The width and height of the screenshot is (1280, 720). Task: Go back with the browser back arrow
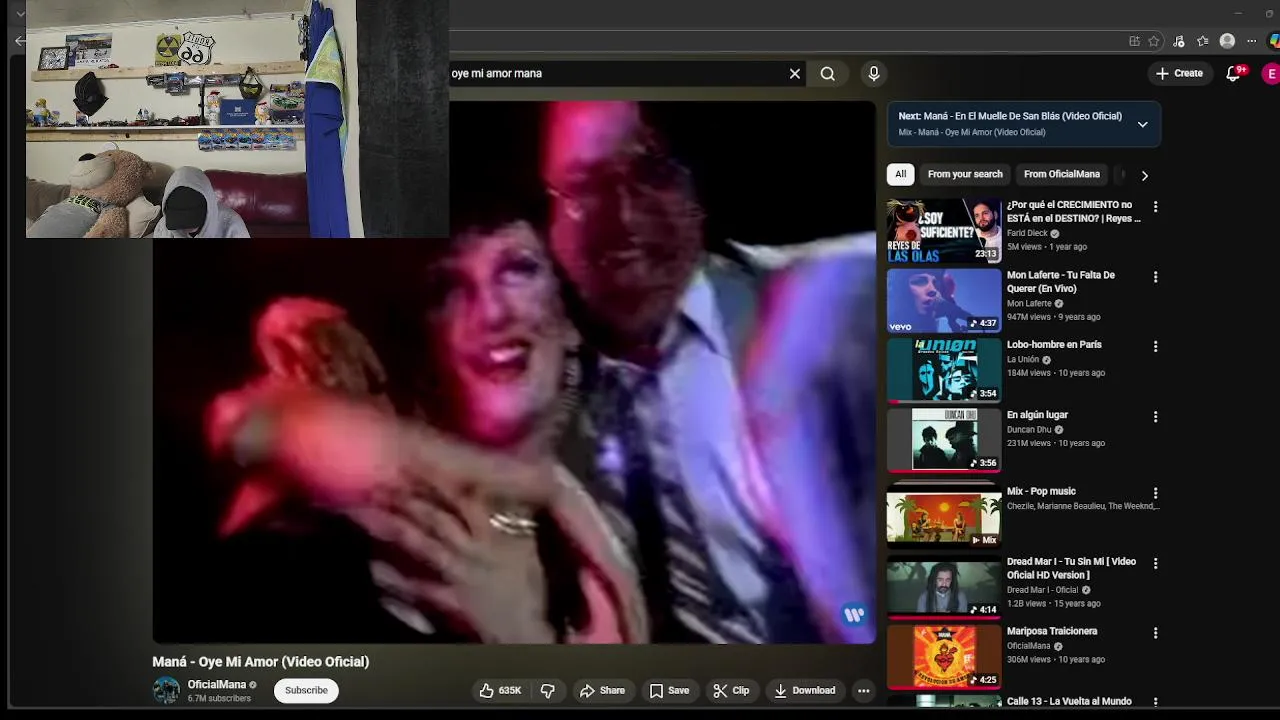pos(20,41)
